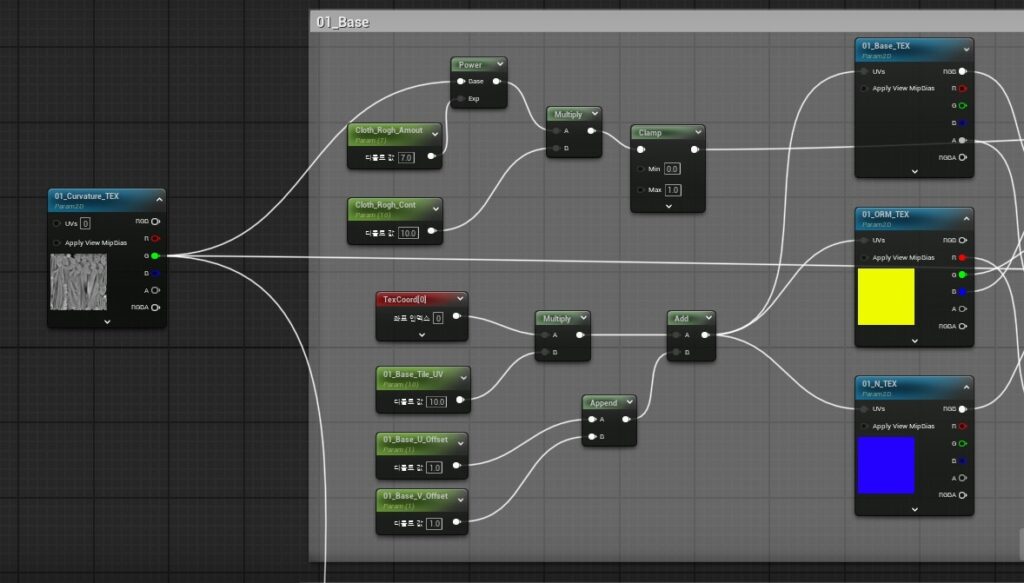Image resolution: width=1024 pixels, height=583 pixels.
Task: Edit the 01_Base_U_Offset default value field
Action: tap(434, 467)
